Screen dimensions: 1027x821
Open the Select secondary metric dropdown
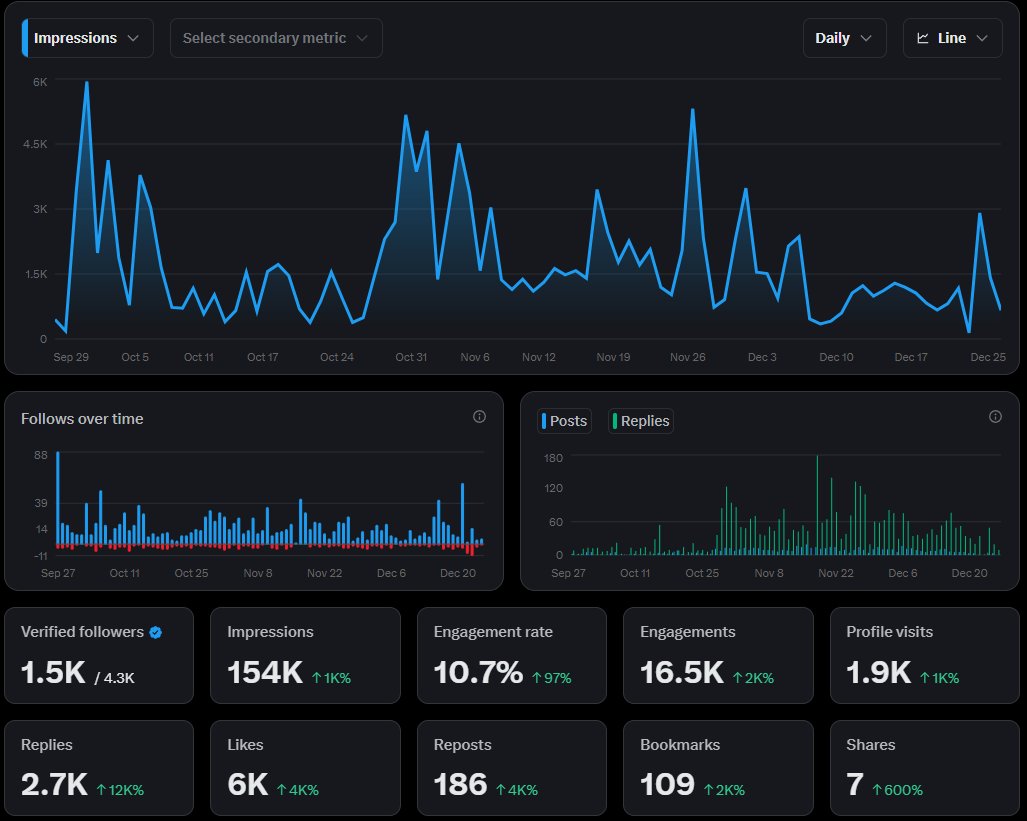click(x=276, y=38)
